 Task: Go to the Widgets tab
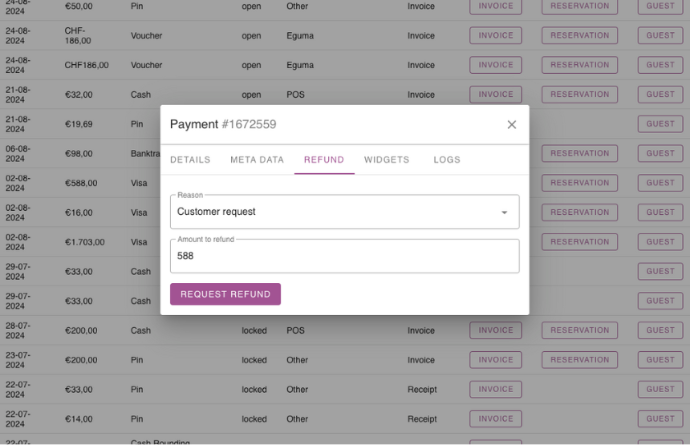click(386, 160)
